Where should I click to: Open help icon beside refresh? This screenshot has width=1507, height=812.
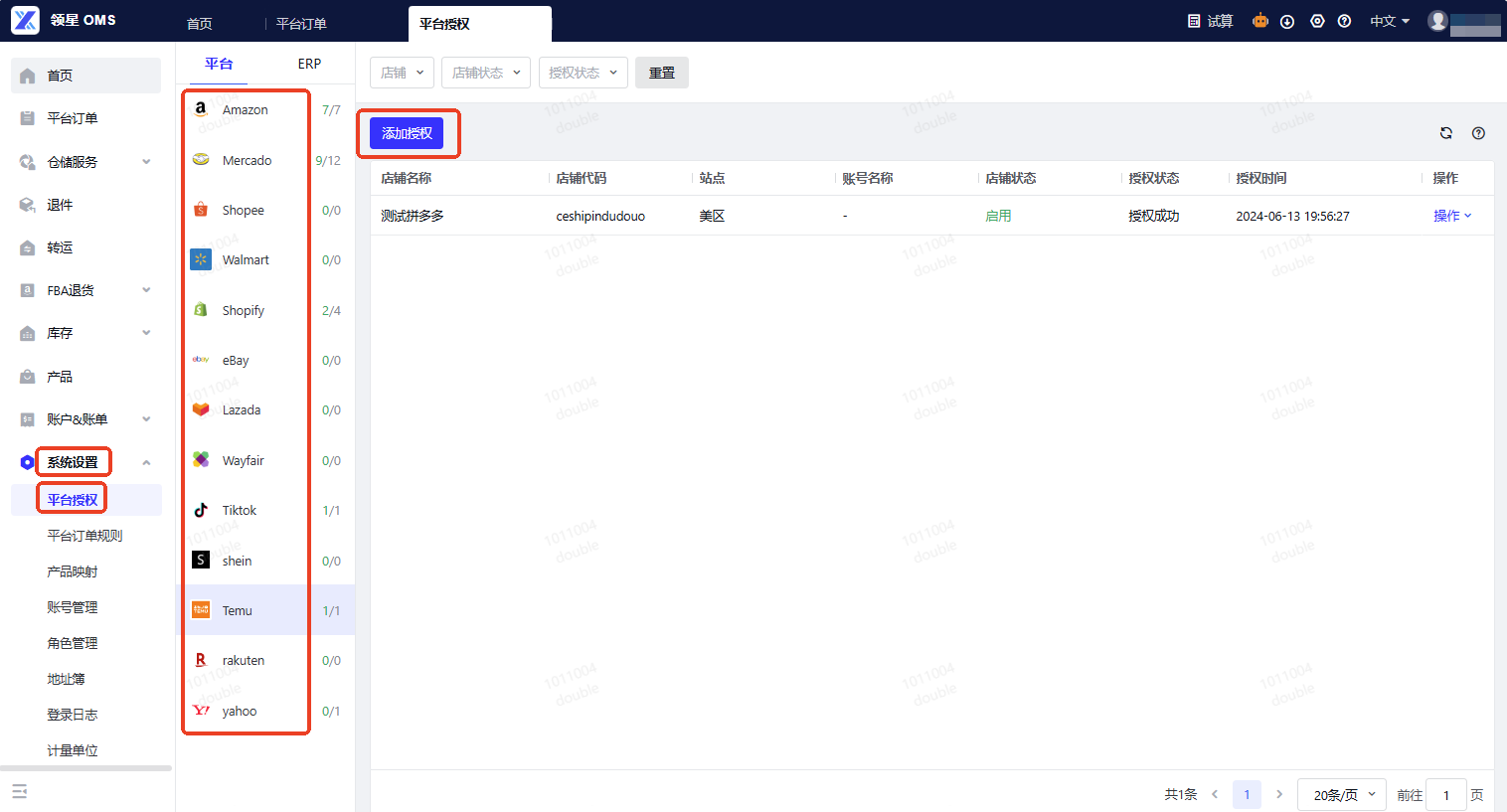pyautogui.click(x=1478, y=133)
